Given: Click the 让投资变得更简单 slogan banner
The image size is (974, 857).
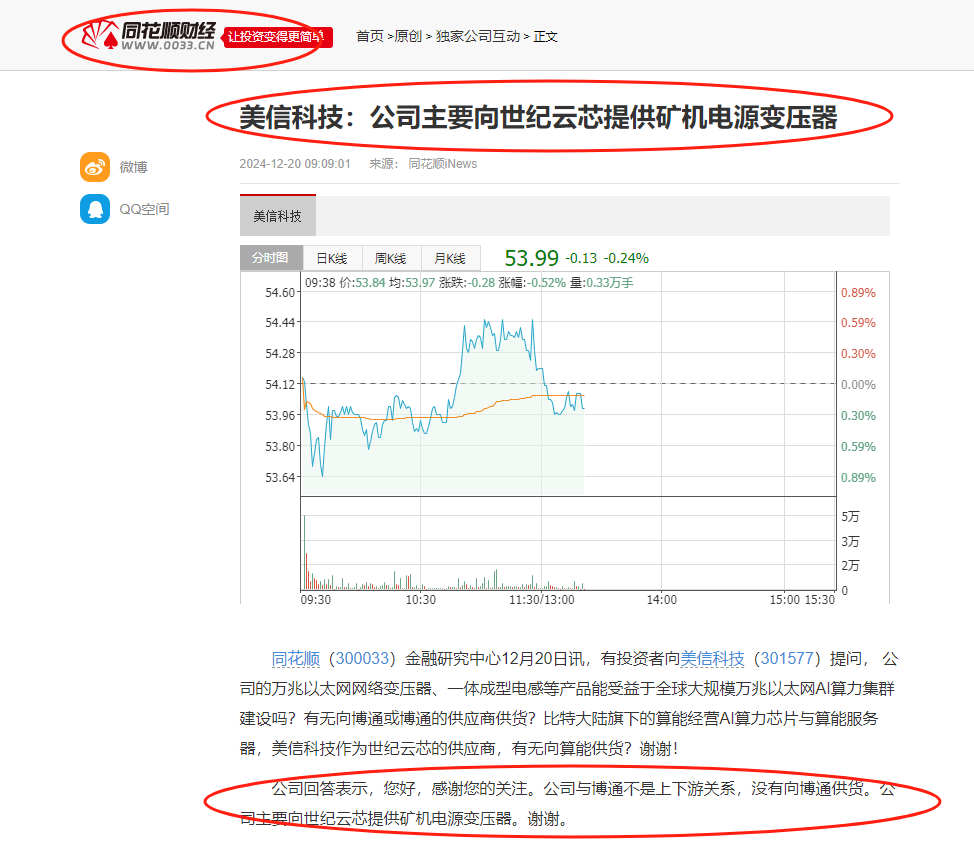Looking at the screenshot, I should tap(277, 37).
